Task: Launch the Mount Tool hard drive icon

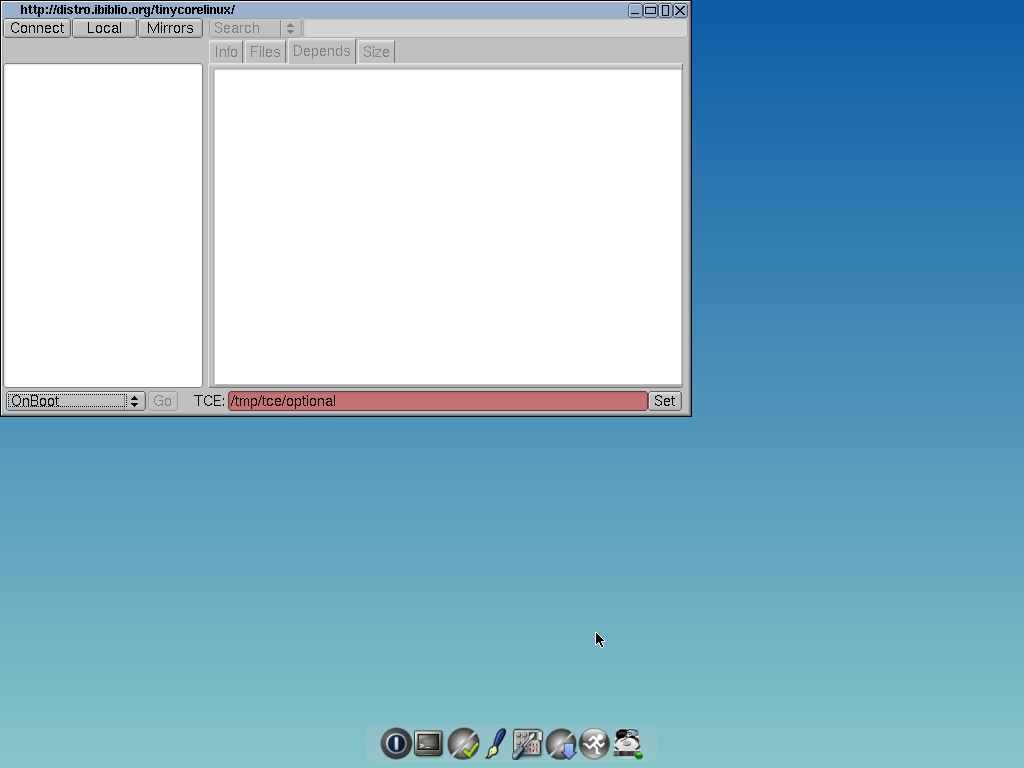Action: coord(628,743)
